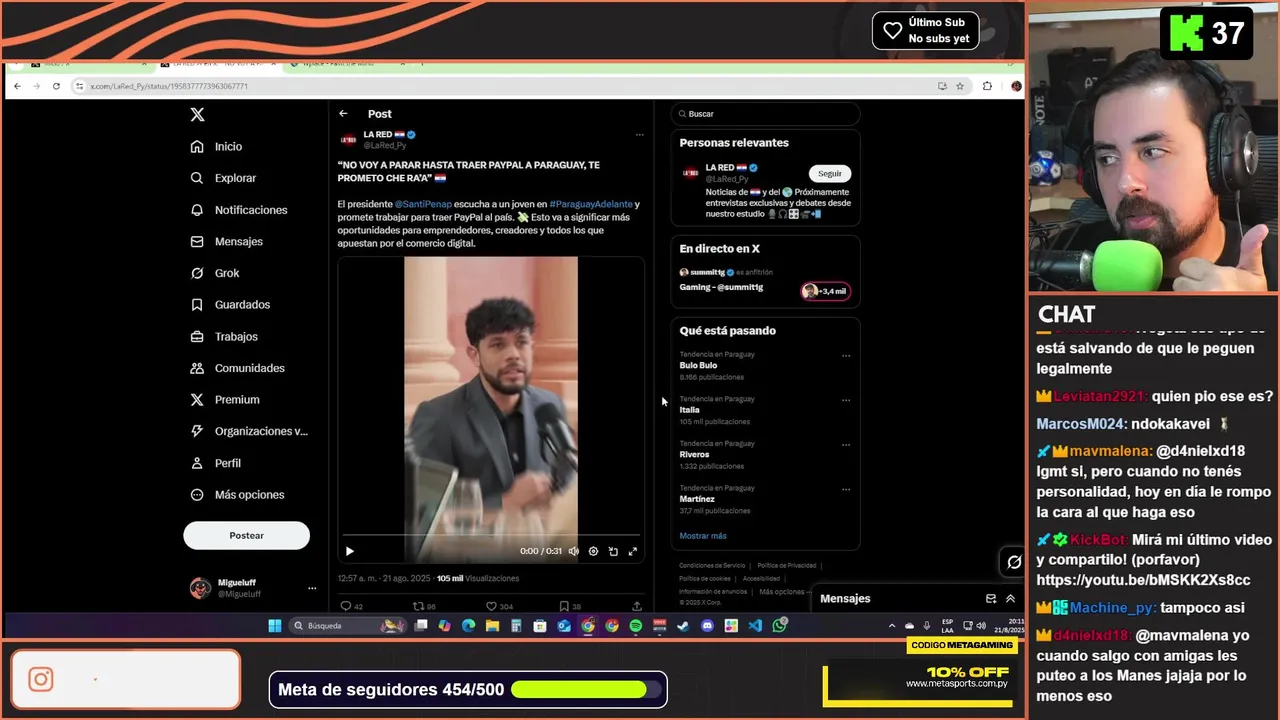Open the browser extensions puzzle icon
This screenshot has width=1280, height=720.
coord(987,86)
